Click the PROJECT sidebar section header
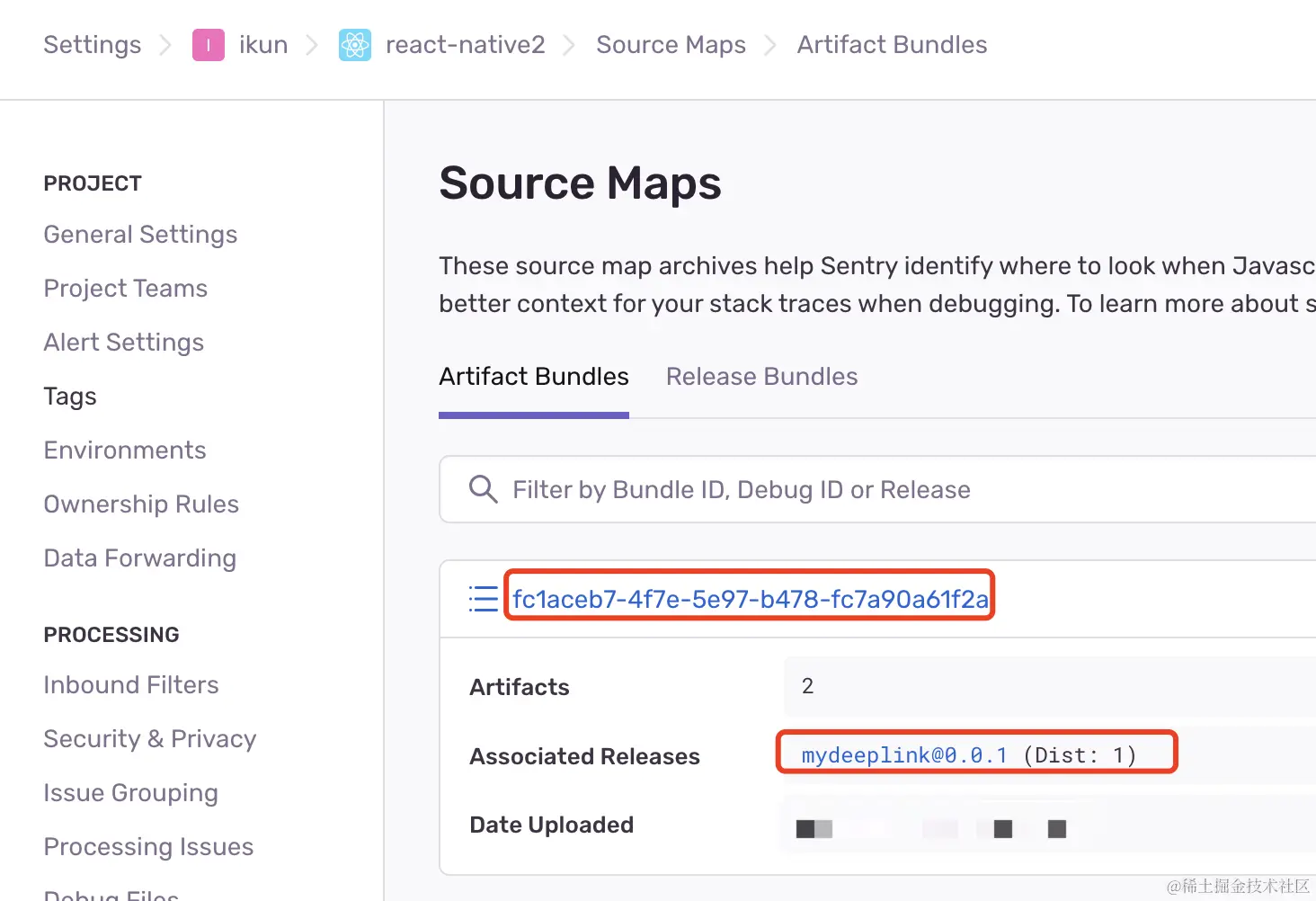The width and height of the screenshot is (1316, 901). click(93, 183)
